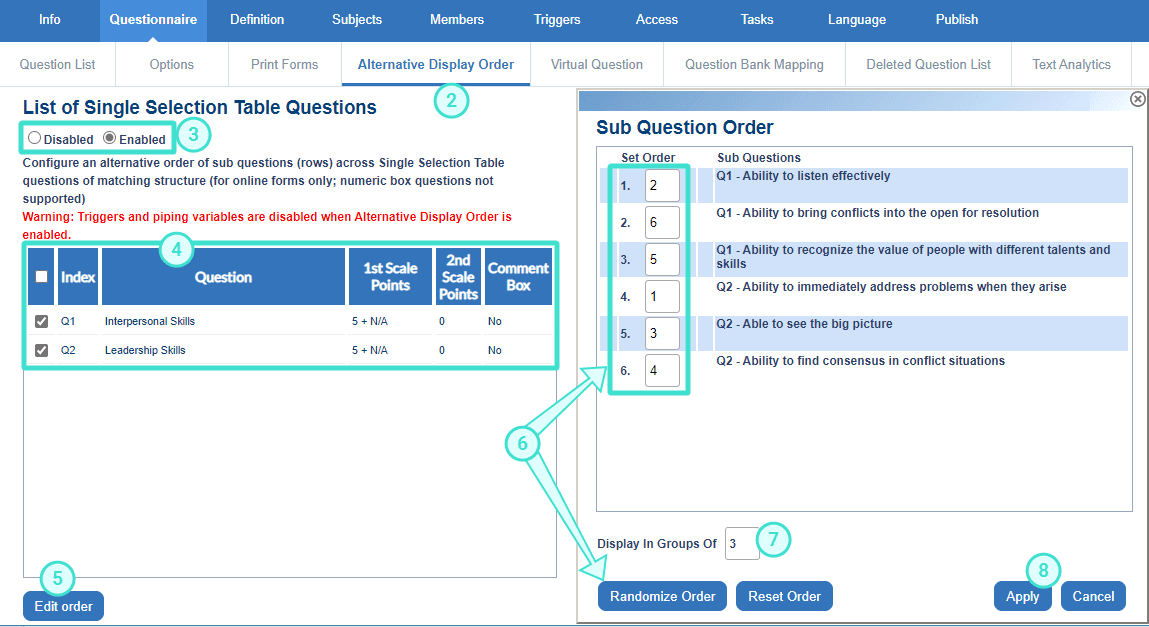This screenshot has height=627, width=1149.
Task: Open the Publish menu tab
Action: pyautogui.click(x=957, y=20)
